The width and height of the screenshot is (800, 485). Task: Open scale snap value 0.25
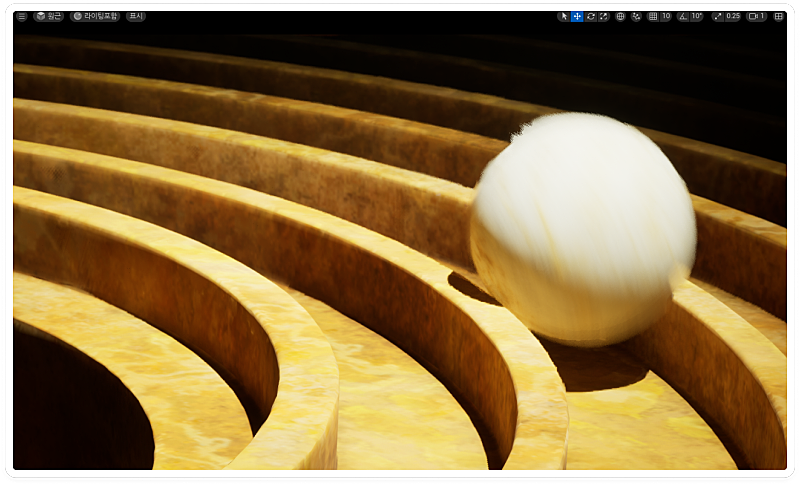(733, 16)
